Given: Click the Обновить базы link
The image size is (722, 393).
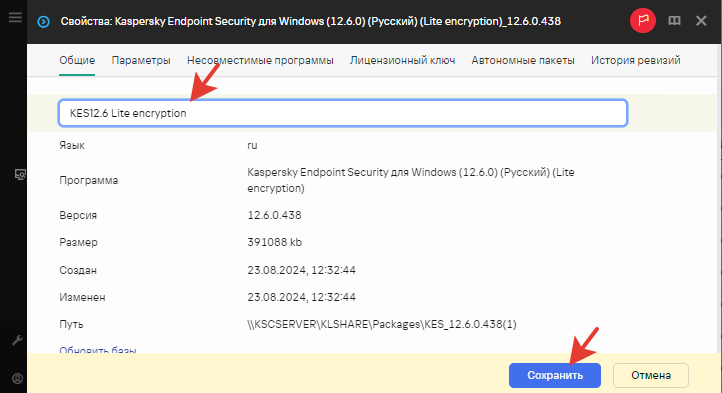Looking at the screenshot, I should click(x=98, y=350).
